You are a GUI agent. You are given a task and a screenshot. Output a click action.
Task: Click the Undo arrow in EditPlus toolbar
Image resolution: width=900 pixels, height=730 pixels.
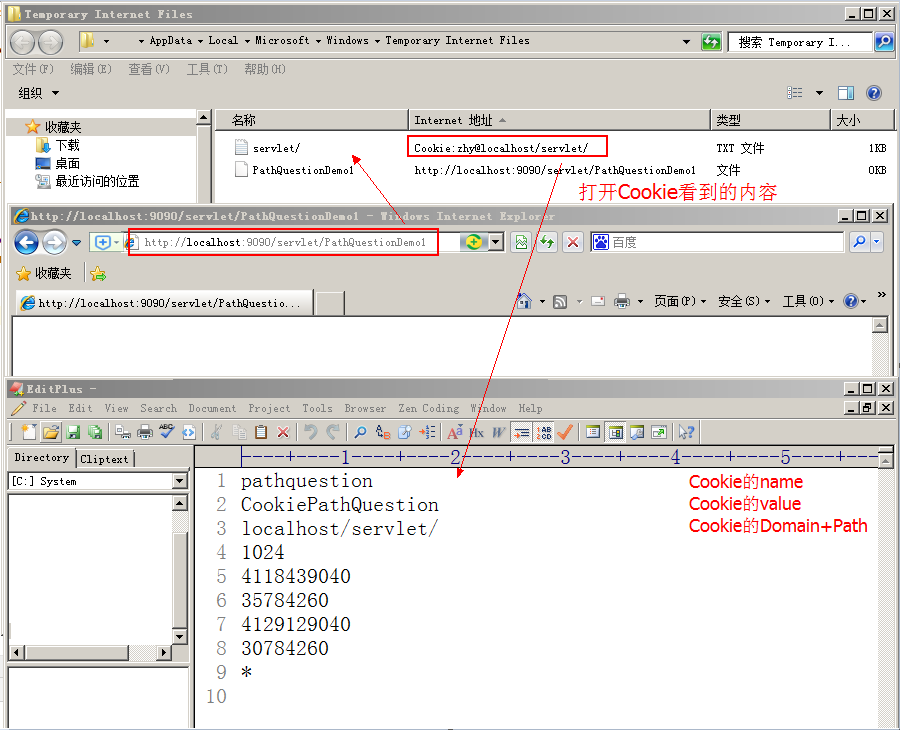pyautogui.click(x=311, y=432)
